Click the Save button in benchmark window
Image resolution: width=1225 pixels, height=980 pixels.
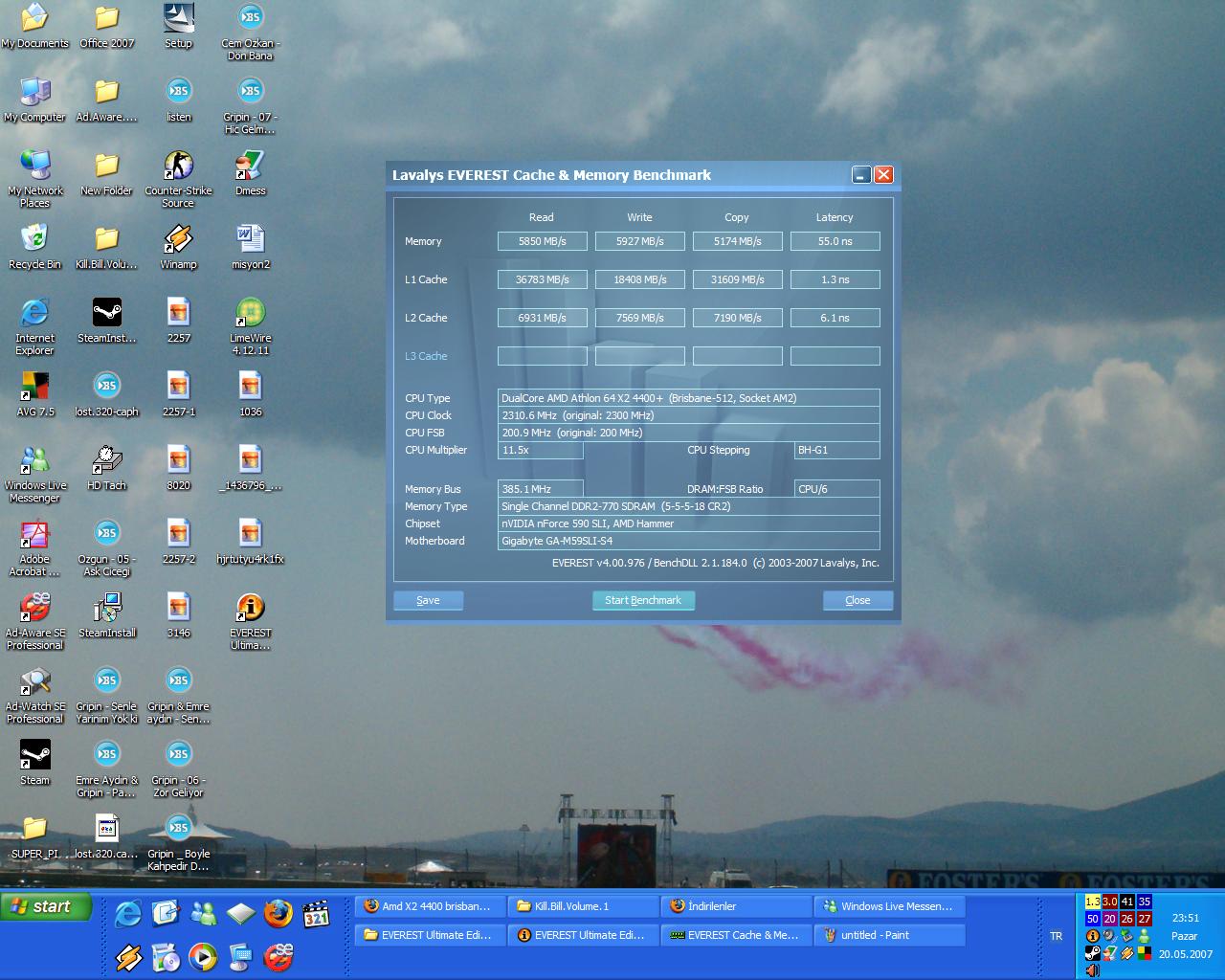[x=428, y=600]
